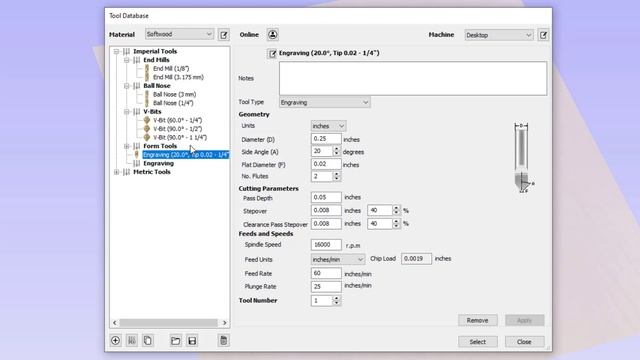Open the Machine Desktop dropdown
This screenshot has width=640, height=360.
tap(499, 35)
